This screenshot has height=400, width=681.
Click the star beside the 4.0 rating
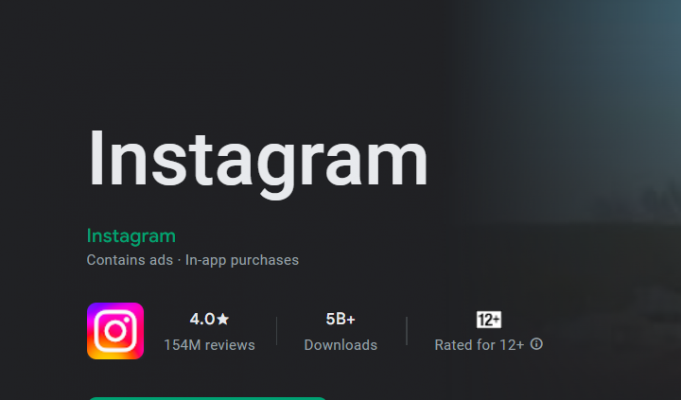[223, 319]
